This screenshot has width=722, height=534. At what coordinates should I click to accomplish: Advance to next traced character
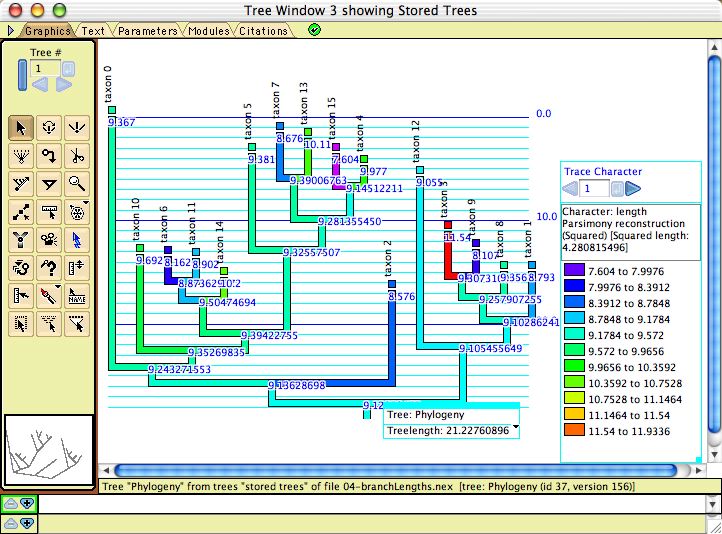633,188
